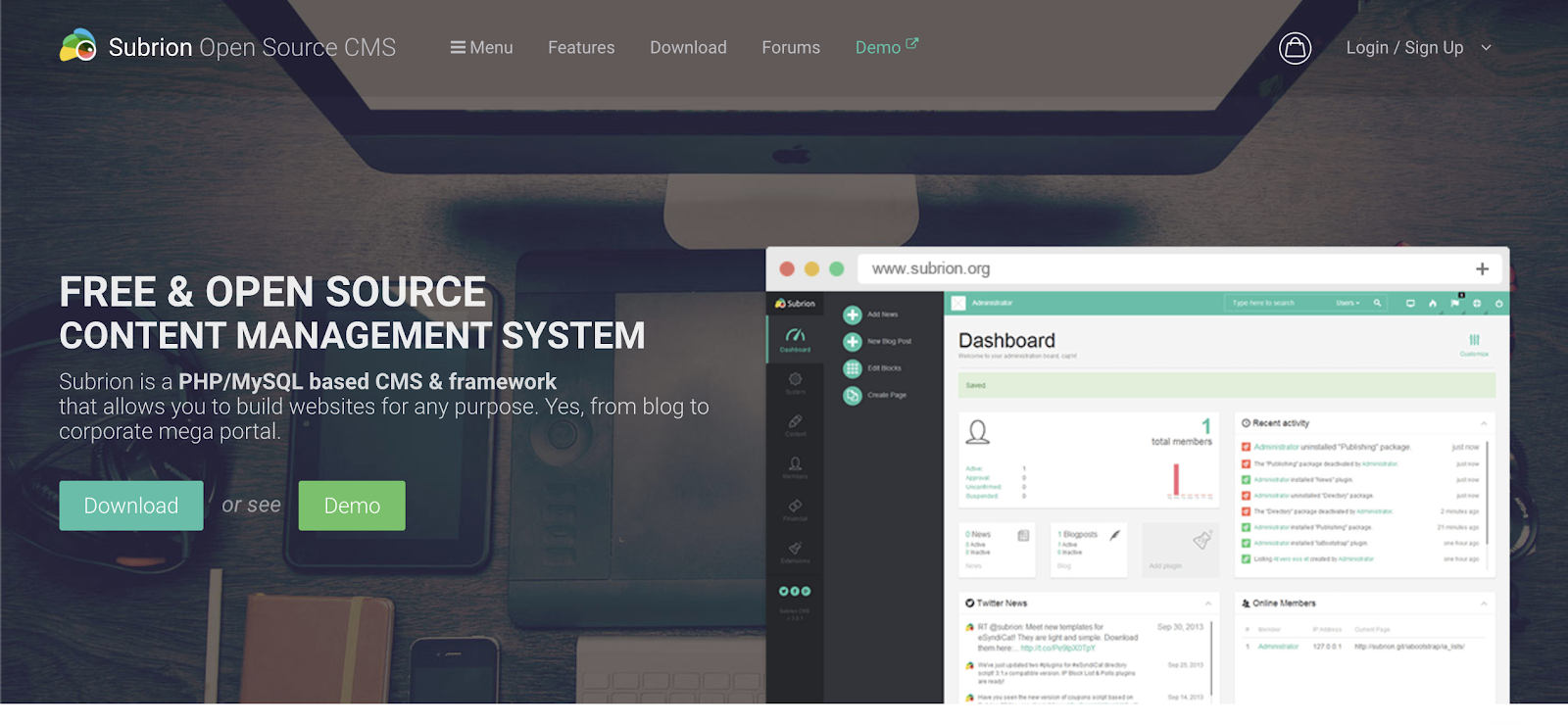Click 'total members' text in preview
Image resolution: width=1568 pixels, height=725 pixels.
1181,442
